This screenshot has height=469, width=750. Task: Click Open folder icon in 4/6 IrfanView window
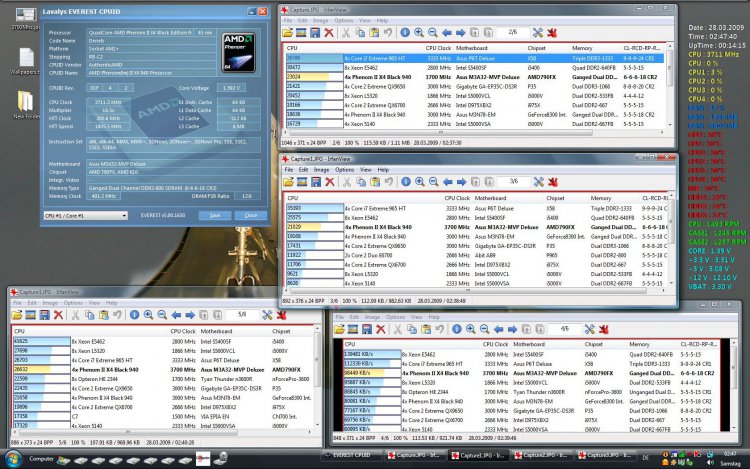tap(339, 329)
